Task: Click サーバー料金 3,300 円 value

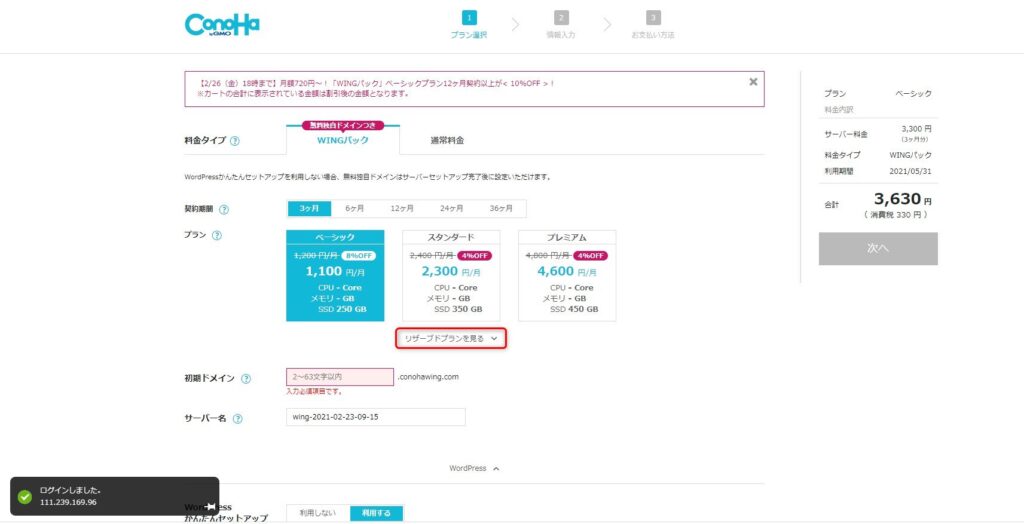Action: (916, 129)
